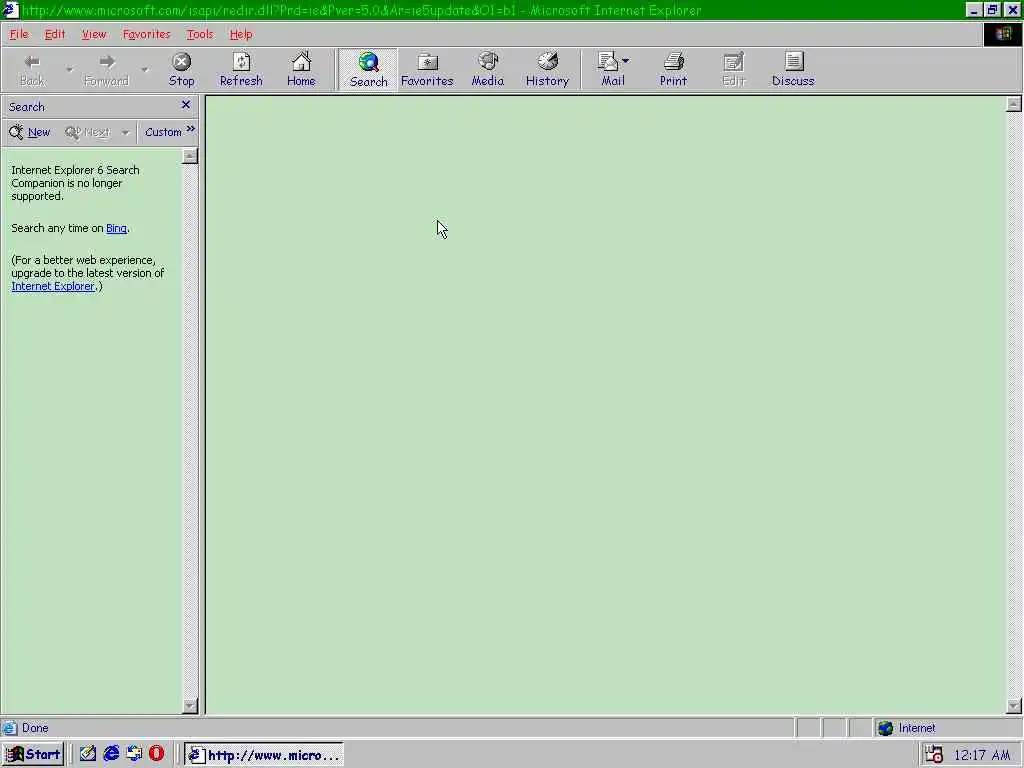This screenshot has width=1024, height=768.
Task: Click the Next search button
Action: (88, 132)
